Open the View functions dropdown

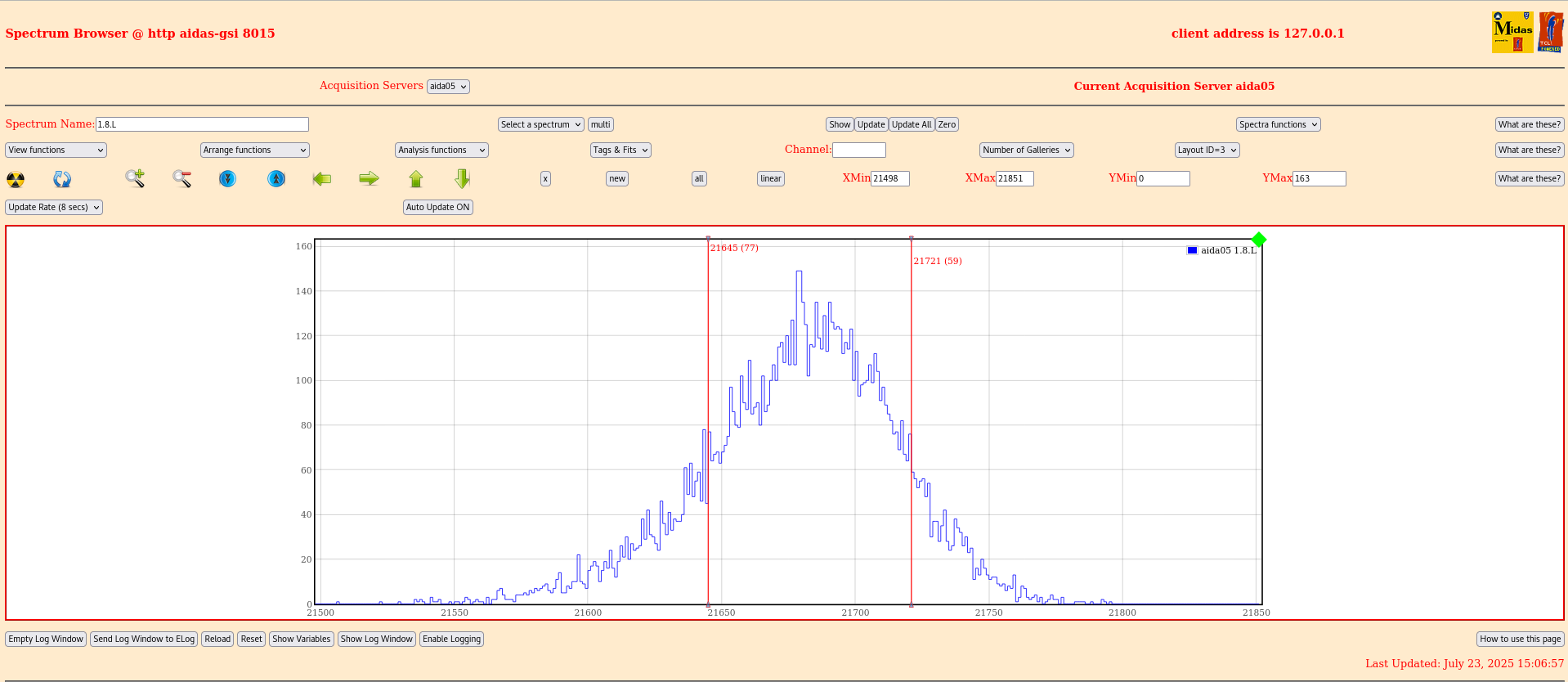pos(56,150)
